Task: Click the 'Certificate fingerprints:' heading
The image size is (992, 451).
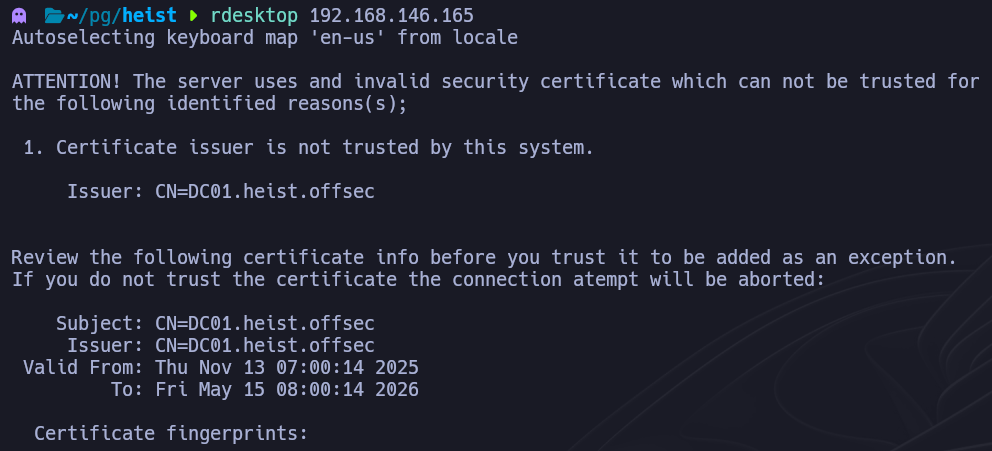Action: tap(171, 433)
